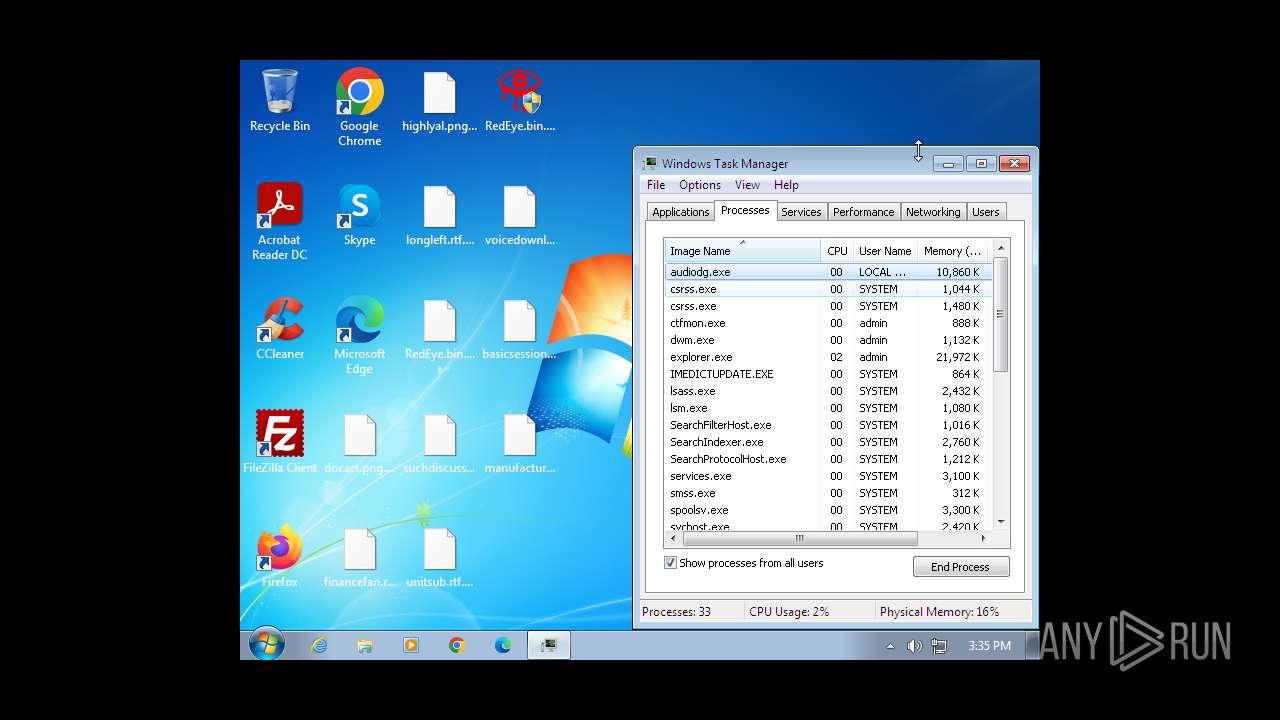Viewport: 1280px width, 720px height.
Task: Switch to the Networking tab
Action: coord(932,212)
